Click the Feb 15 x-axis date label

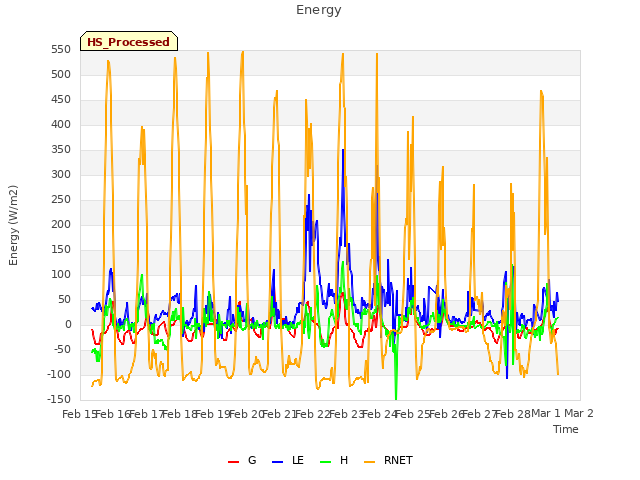coord(79,414)
